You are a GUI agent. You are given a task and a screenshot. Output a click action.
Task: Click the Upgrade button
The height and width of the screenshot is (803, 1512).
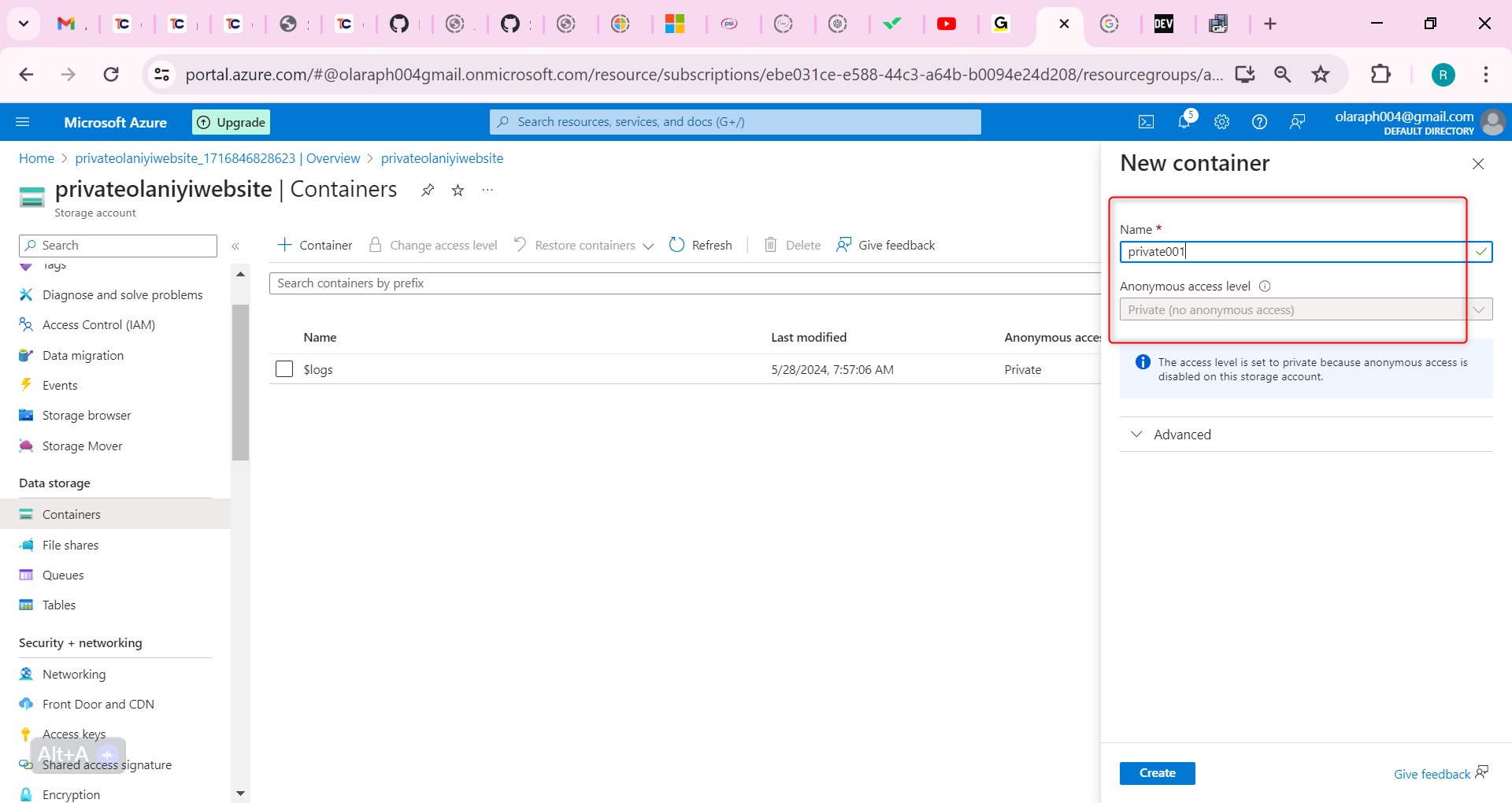[x=231, y=122]
